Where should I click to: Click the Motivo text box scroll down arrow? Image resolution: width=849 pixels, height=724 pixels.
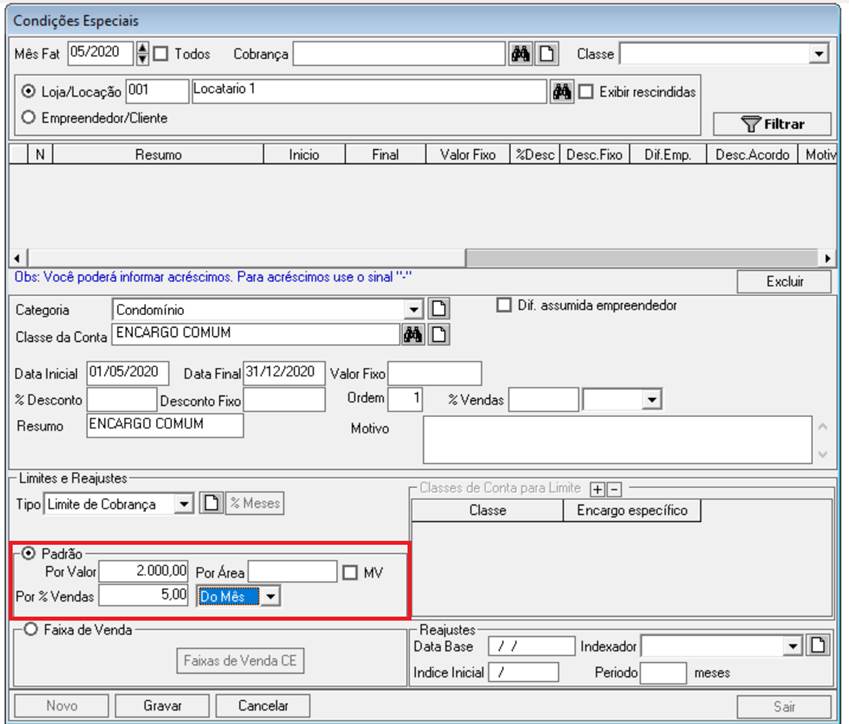(822, 454)
